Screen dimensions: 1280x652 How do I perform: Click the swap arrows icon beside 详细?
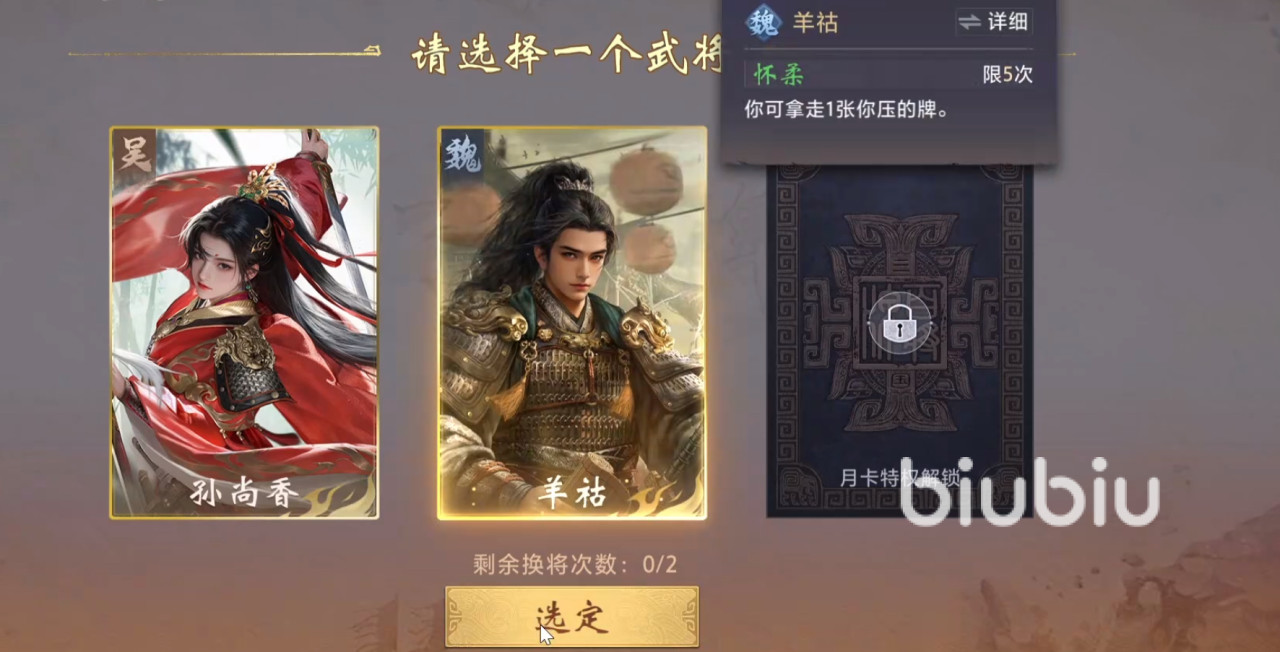[x=968, y=22]
